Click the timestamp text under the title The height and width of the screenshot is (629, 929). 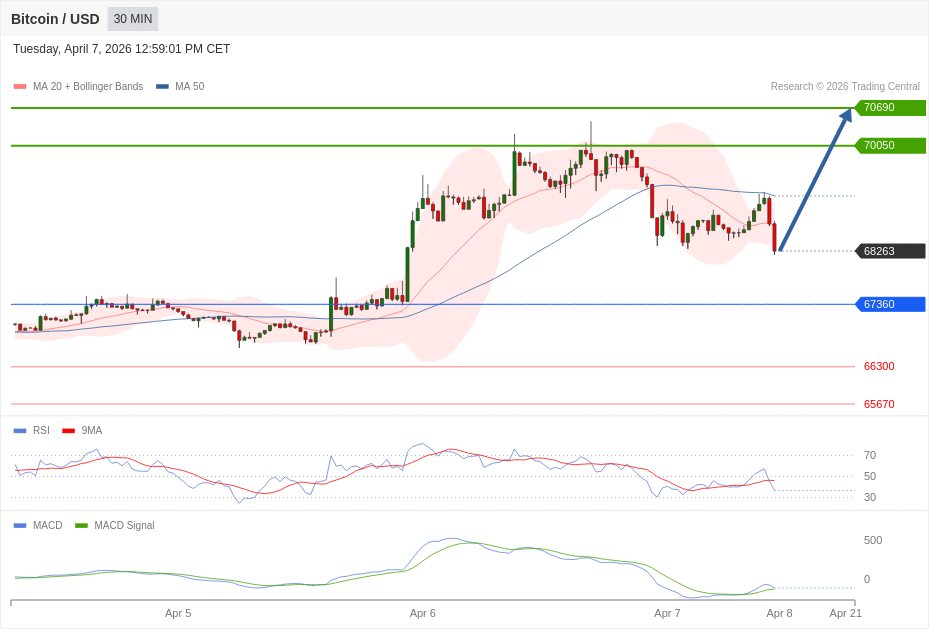(x=121, y=49)
